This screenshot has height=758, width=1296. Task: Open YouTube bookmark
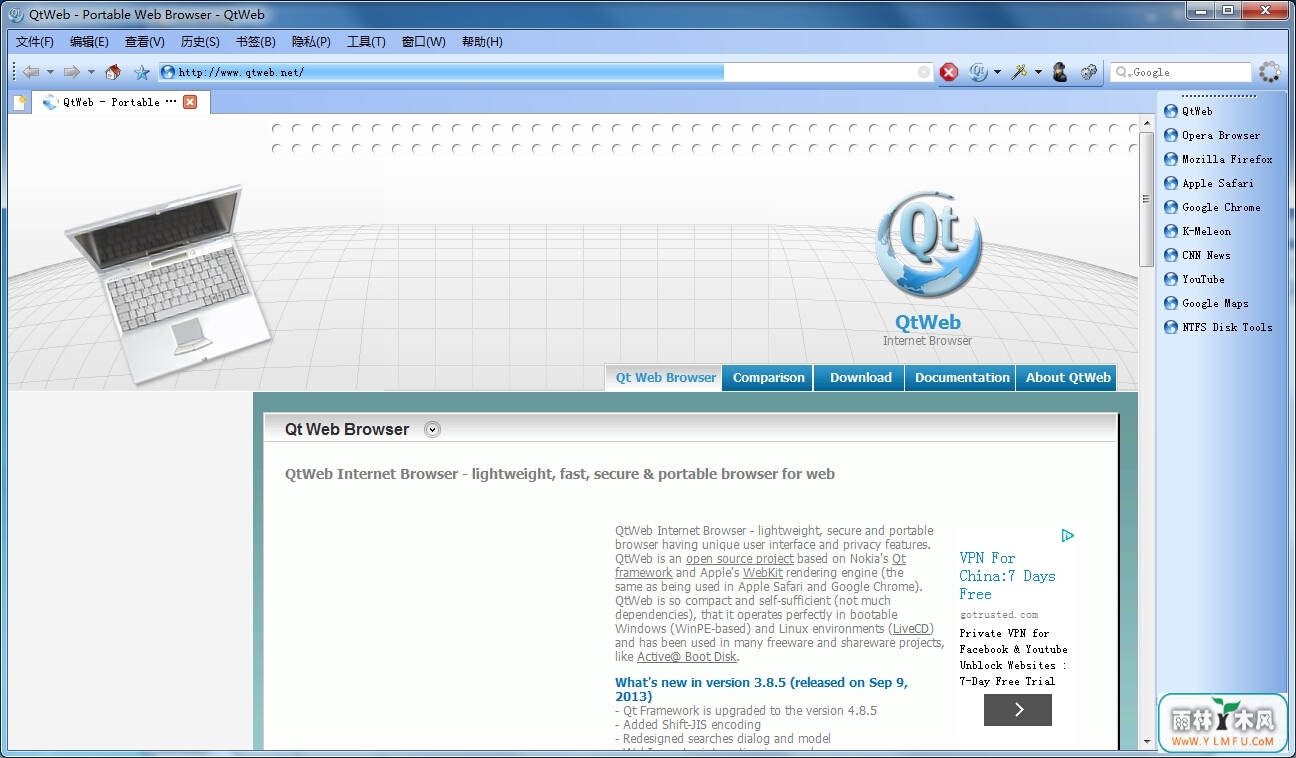click(x=1195, y=279)
